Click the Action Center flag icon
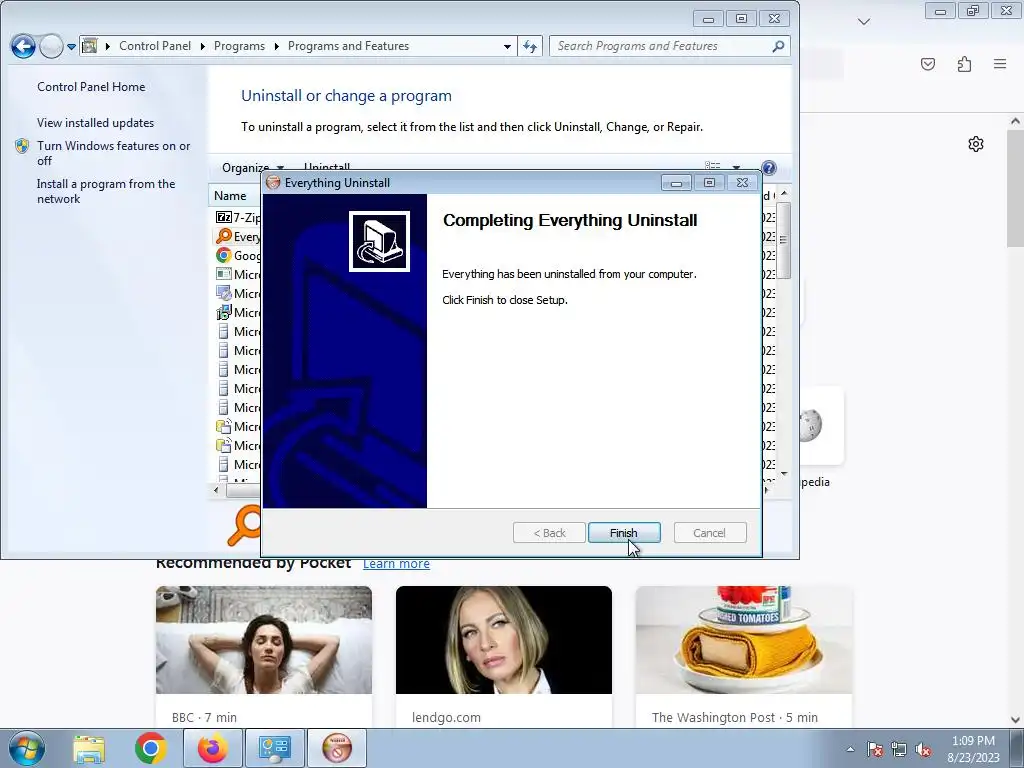 point(875,749)
